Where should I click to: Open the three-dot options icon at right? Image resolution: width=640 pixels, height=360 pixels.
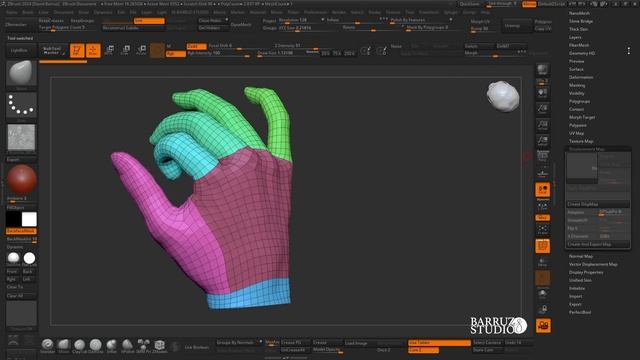[629, 51]
